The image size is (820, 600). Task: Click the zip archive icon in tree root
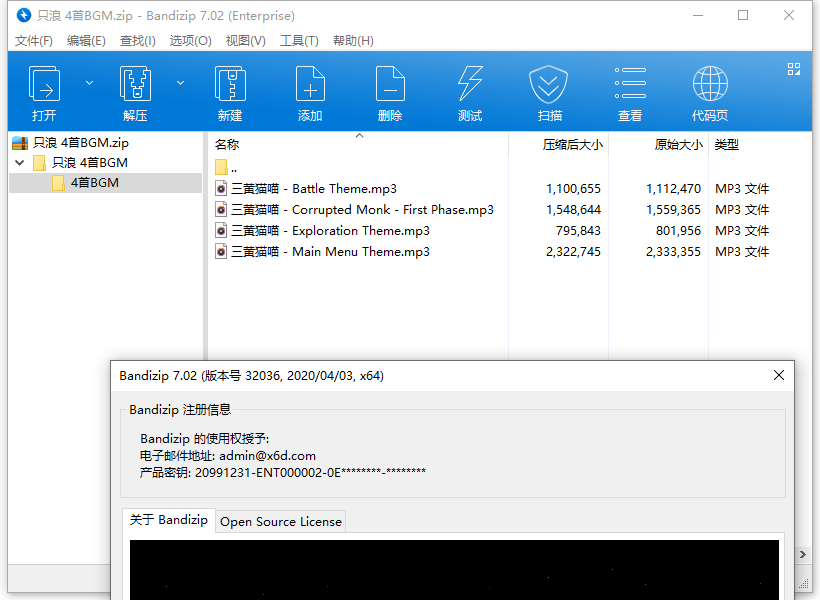20,142
